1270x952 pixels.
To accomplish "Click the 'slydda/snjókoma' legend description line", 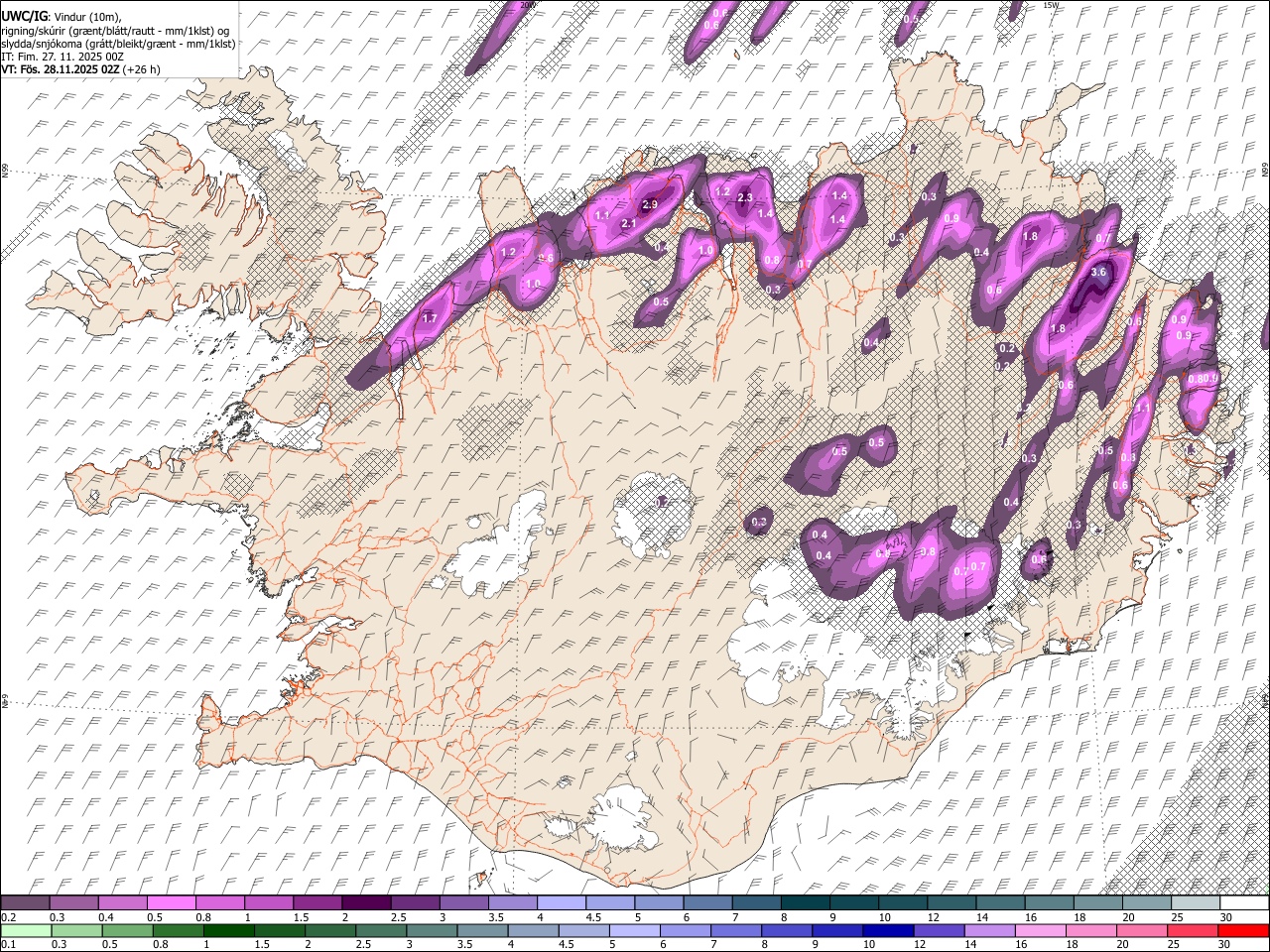I will pos(118,44).
